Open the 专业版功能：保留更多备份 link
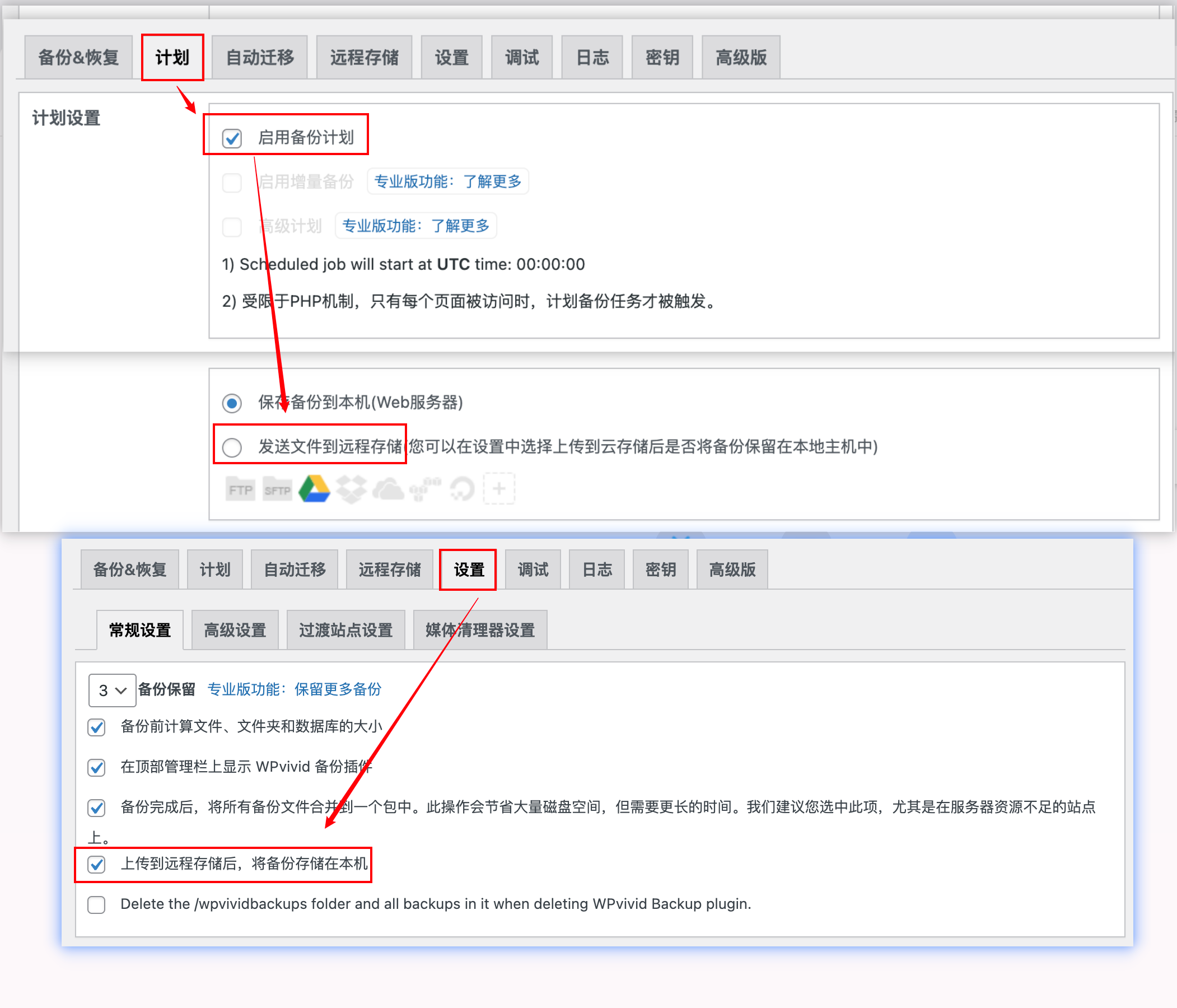1177x1008 pixels. tap(295, 689)
